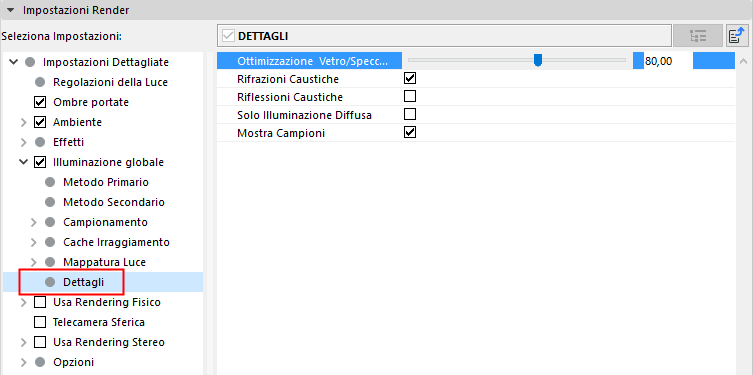The height and width of the screenshot is (375, 753).
Task: Click the gray dot beside Regolazioni della Luce
Action: click(40, 82)
